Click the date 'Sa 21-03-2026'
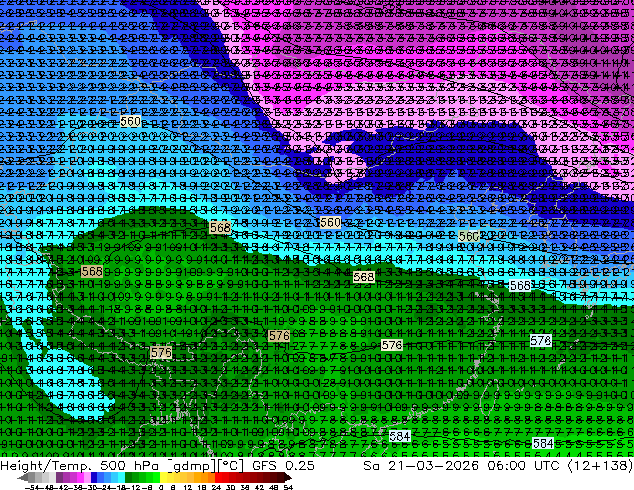This screenshot has width=634, height=490. 422,465
